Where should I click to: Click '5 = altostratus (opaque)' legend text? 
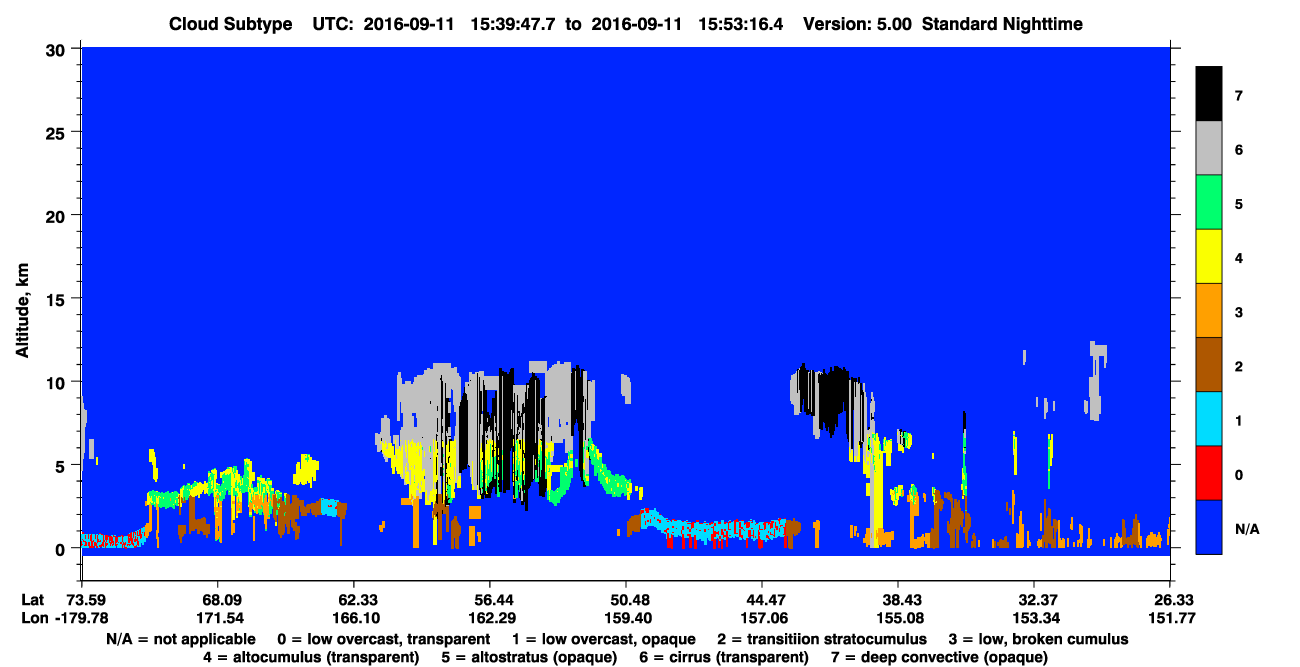tap(530, 657)
